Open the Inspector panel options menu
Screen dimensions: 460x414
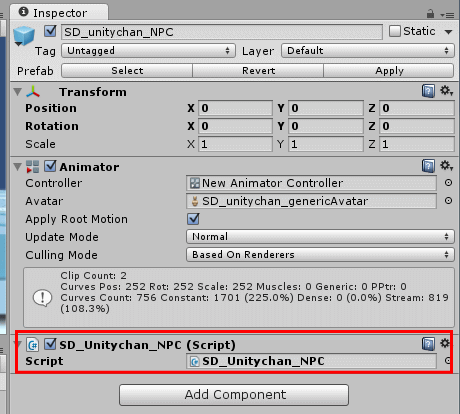(448, 15)
